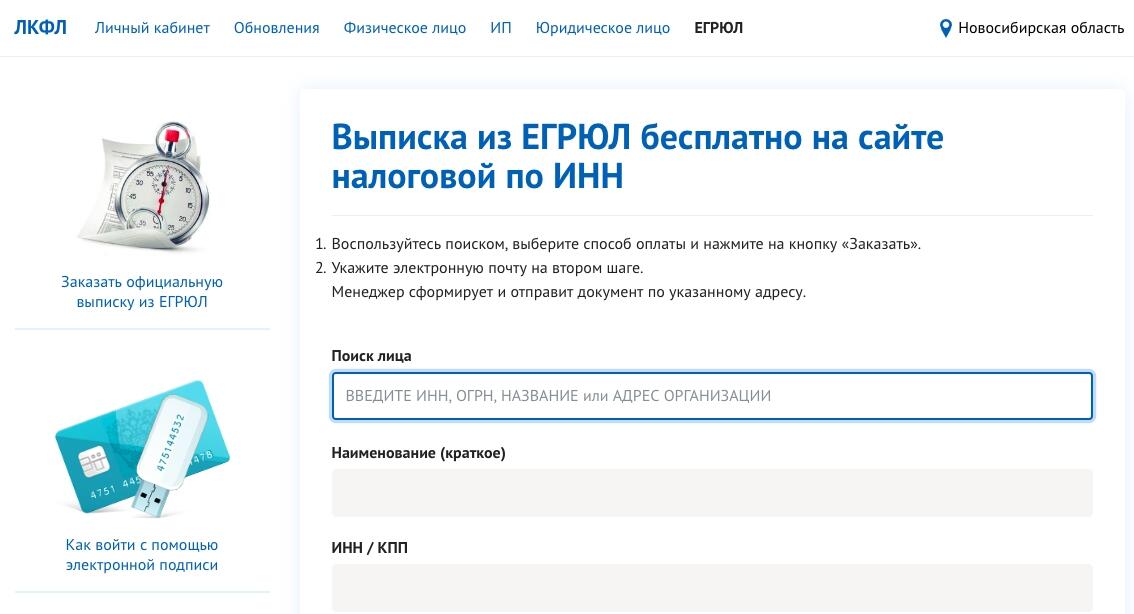Click the Наименование (краткое) field
The height and width of the screenshot is (614, 1134).
coord(711,493)
